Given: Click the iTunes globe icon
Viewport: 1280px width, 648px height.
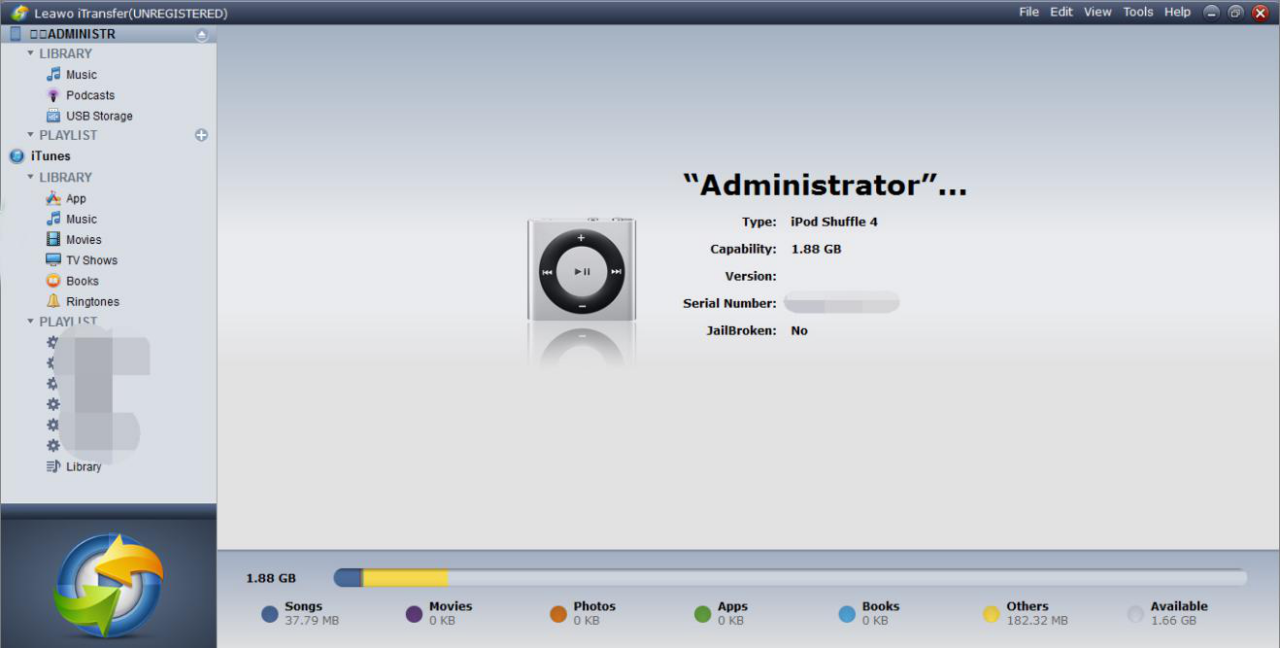Looking at the screenshot, I should click(x=16, y=156).
